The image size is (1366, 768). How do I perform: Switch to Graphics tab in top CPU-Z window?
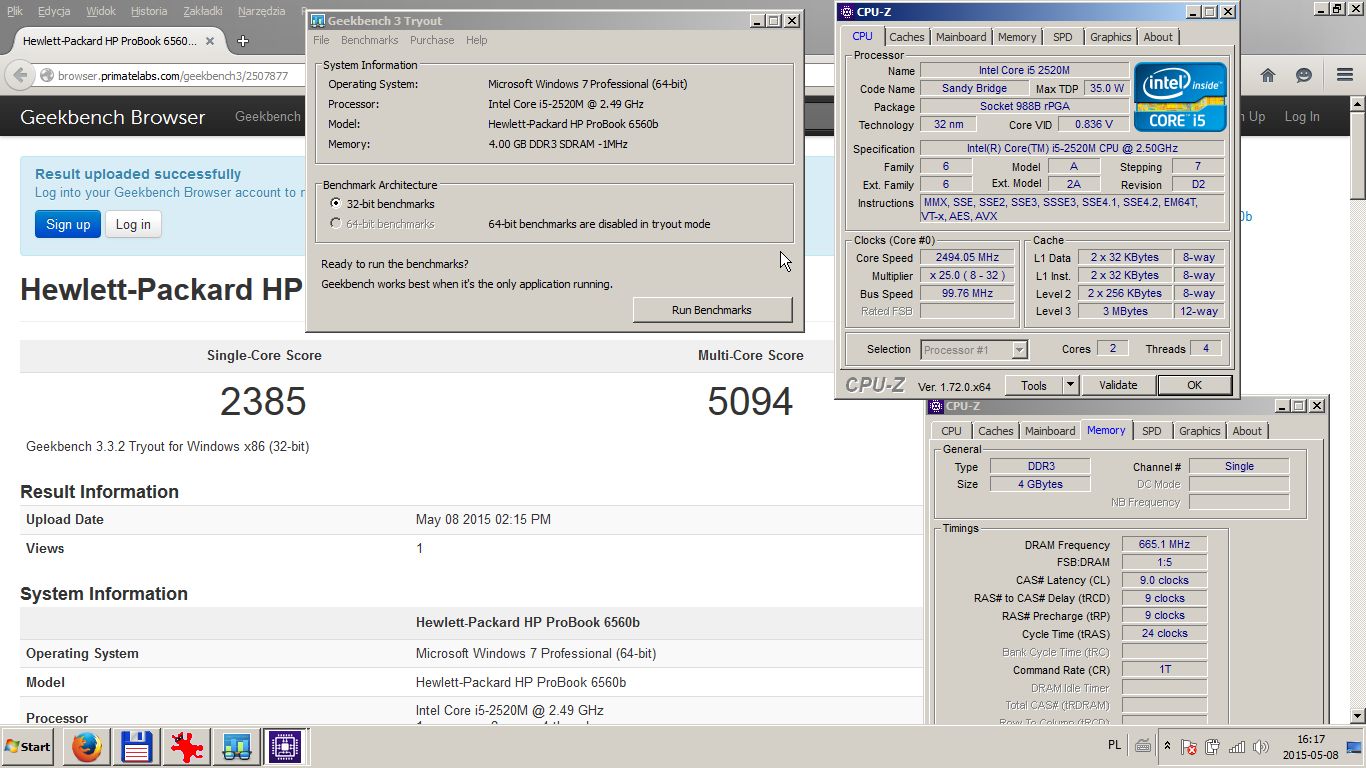(1110, 37)
